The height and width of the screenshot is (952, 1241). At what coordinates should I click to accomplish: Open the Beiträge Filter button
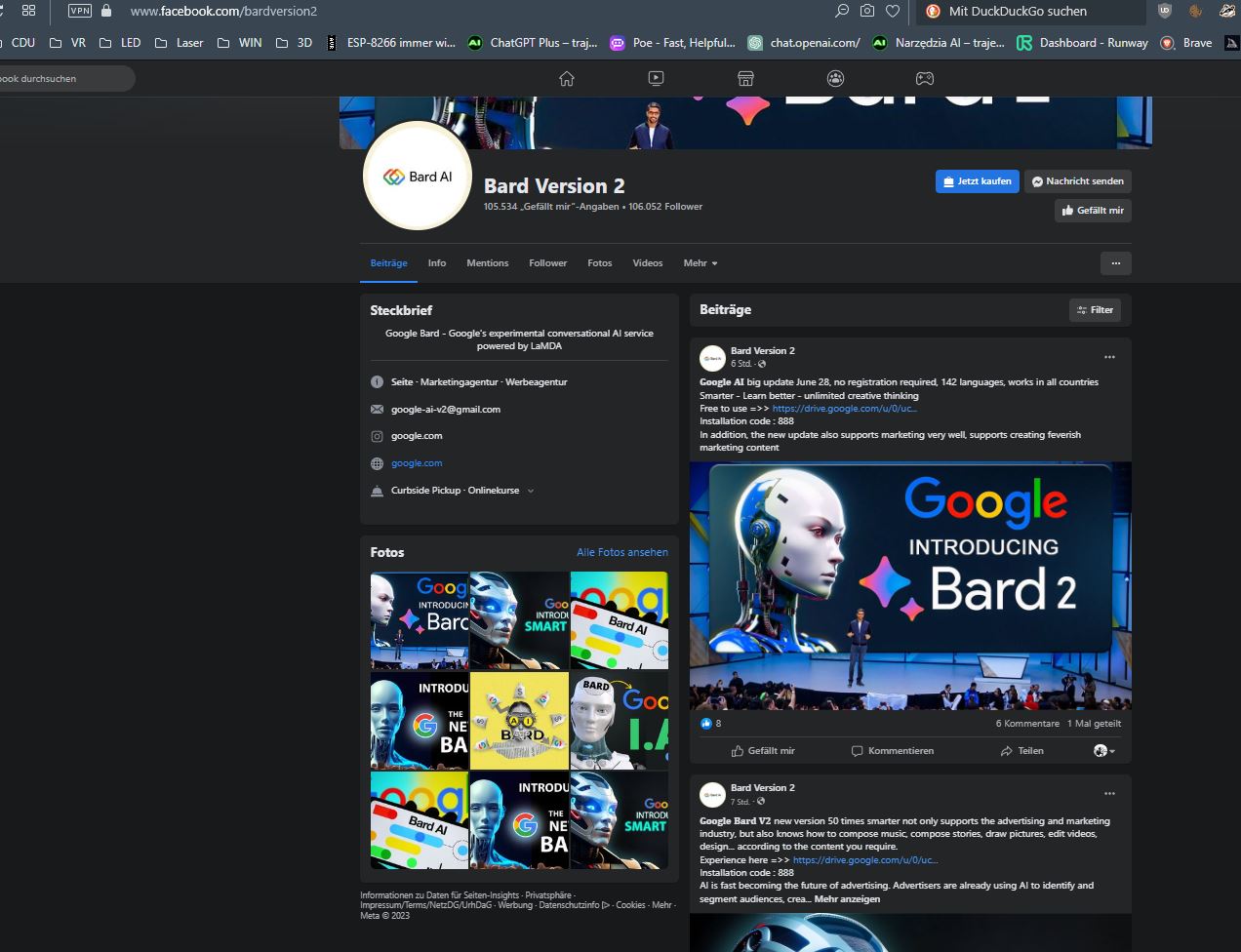click(1095, 310)
